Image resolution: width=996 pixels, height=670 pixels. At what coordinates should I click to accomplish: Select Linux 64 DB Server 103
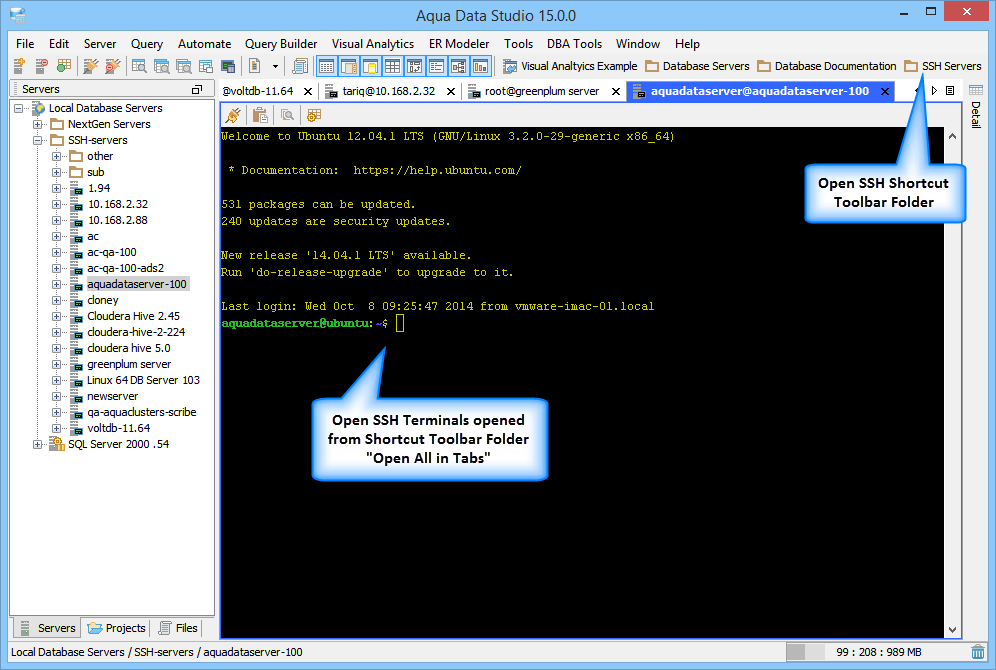tap(143, 380)
